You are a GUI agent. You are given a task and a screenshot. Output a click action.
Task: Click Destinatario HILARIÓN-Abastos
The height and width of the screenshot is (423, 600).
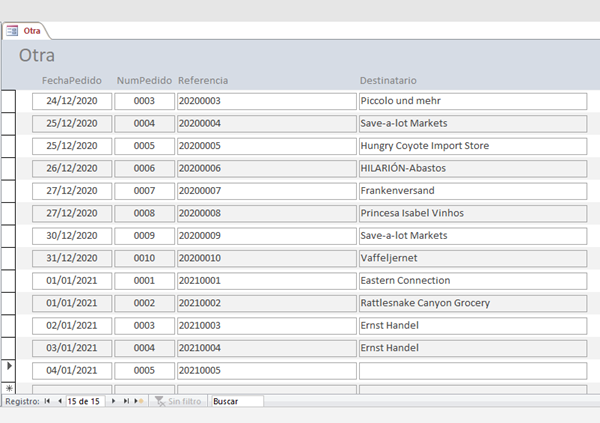[473, 169]
